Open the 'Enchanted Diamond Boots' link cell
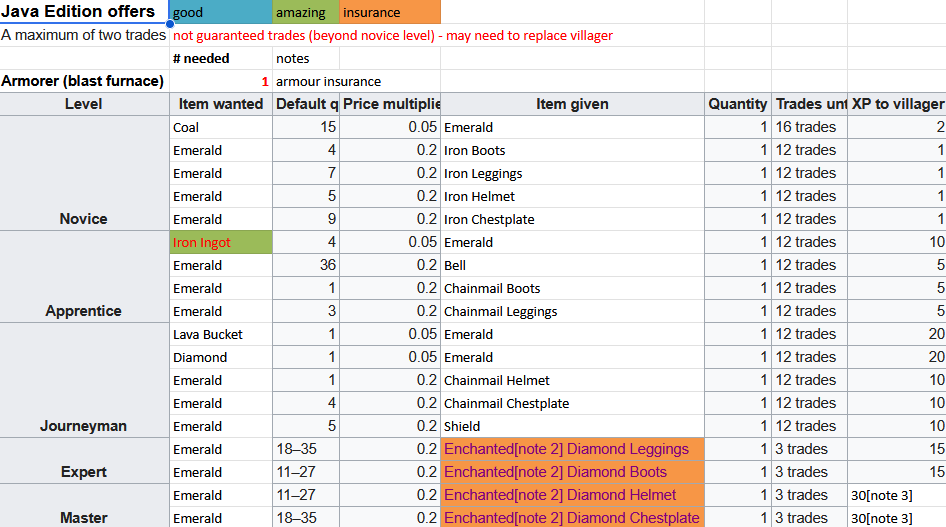Image resolution: width=946 pixels, height=527 pixels. coord(572,472)
